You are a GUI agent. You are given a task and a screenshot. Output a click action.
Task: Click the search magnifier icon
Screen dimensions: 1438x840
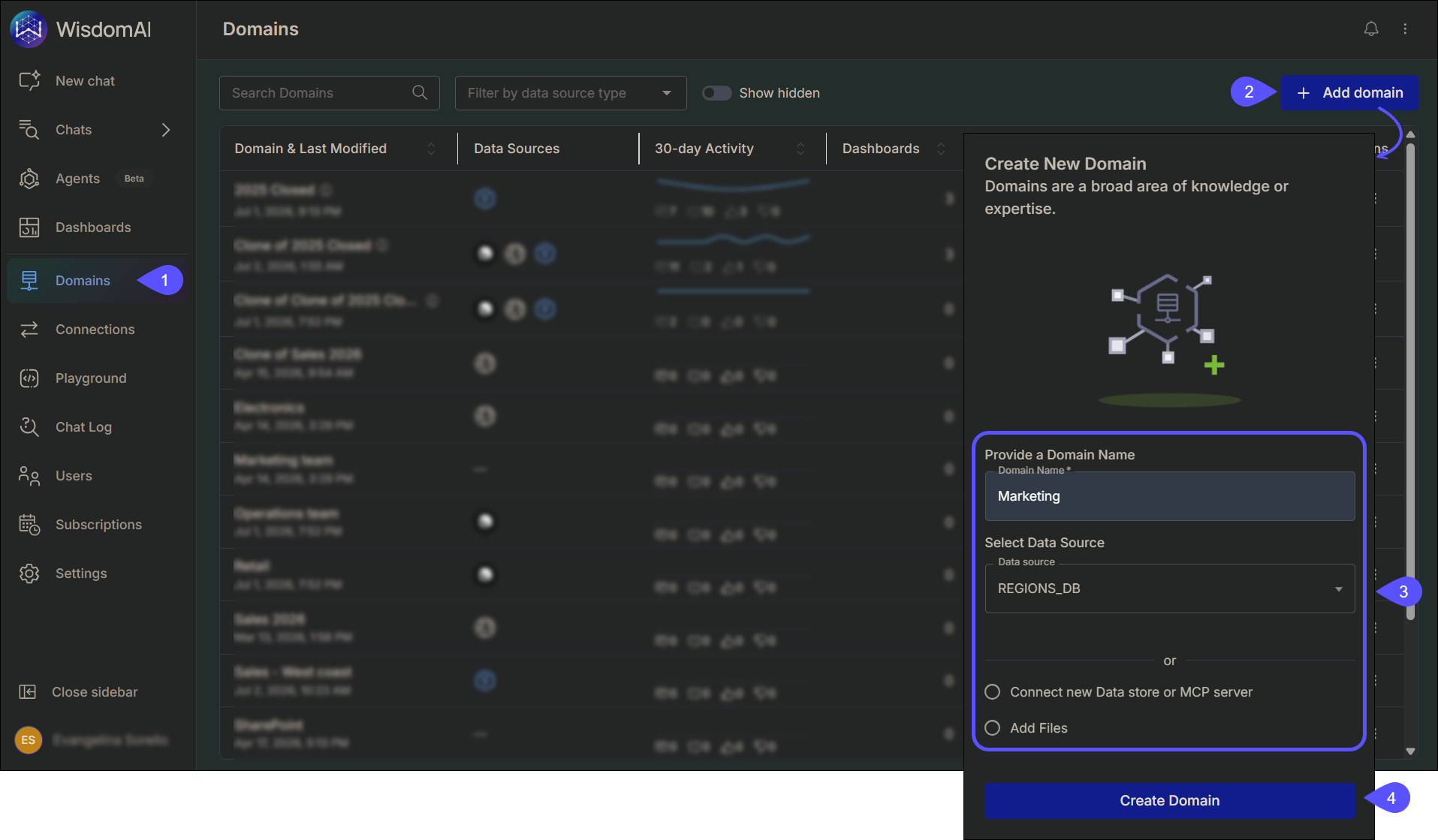click(x=420, y=92)
